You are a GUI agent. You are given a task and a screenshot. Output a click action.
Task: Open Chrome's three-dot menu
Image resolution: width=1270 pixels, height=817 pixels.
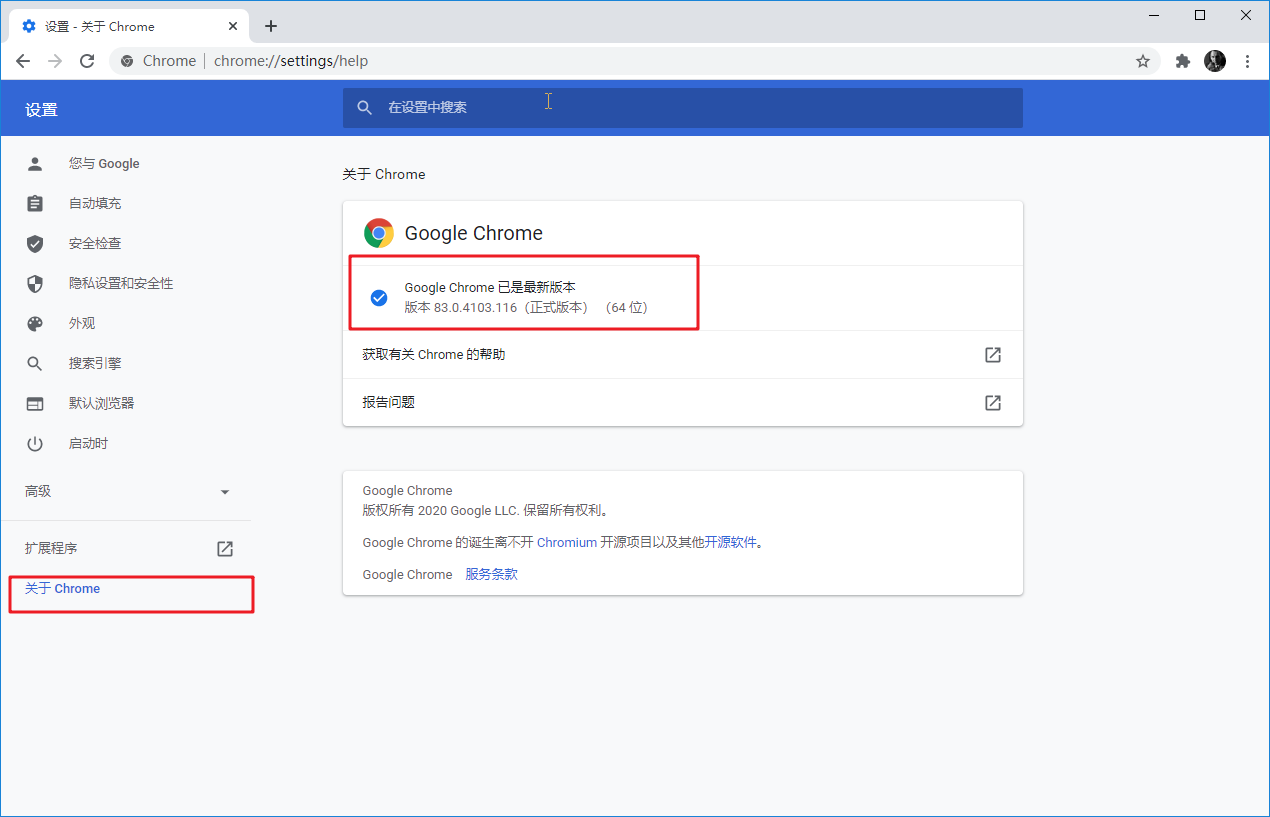pyautogui.click(x=1247, y=61)
